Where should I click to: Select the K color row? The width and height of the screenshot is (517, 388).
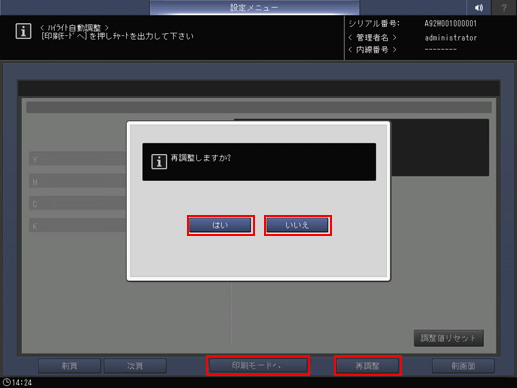click(x=78, y=226)
